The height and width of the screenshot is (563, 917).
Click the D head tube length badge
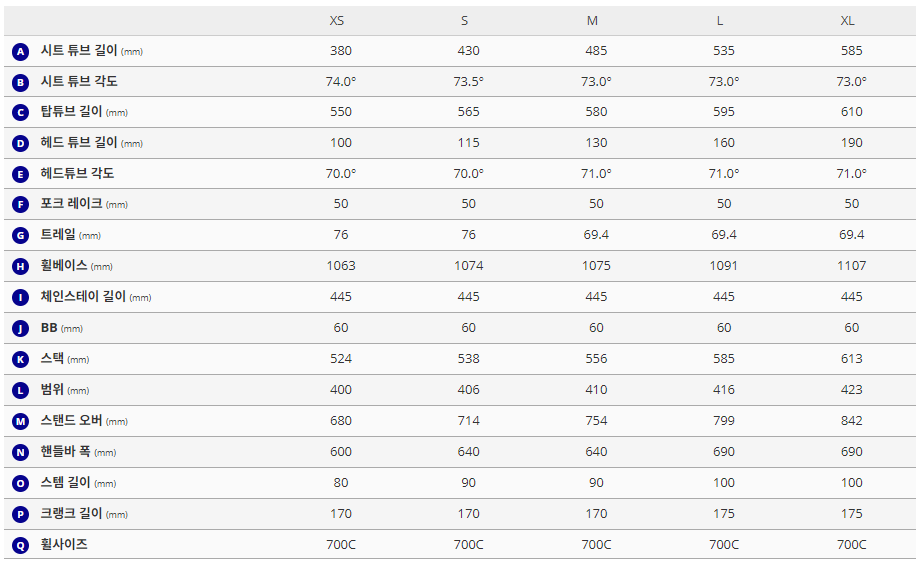pos(21,144)
